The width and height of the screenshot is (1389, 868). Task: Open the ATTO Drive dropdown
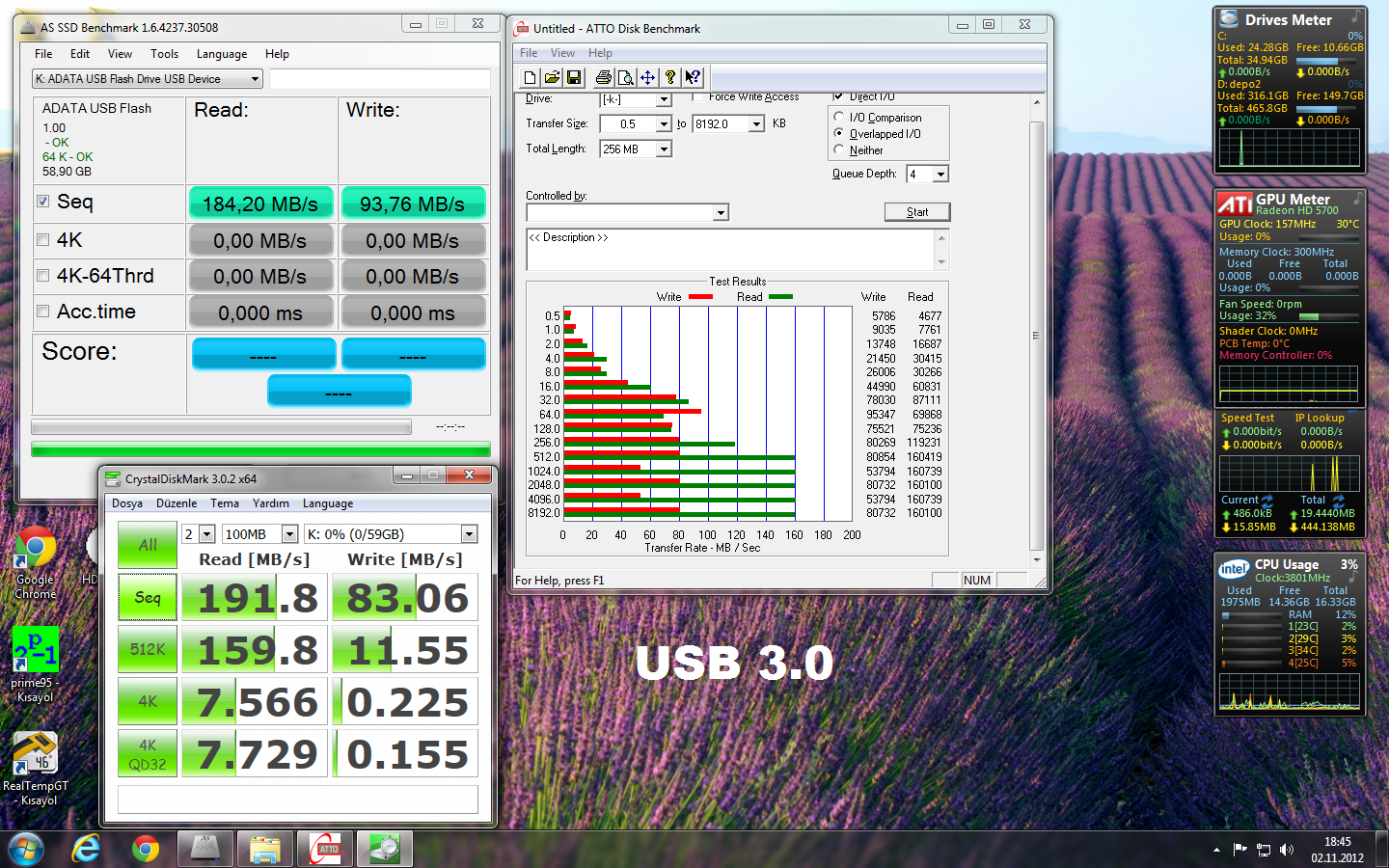pos(664,99)
